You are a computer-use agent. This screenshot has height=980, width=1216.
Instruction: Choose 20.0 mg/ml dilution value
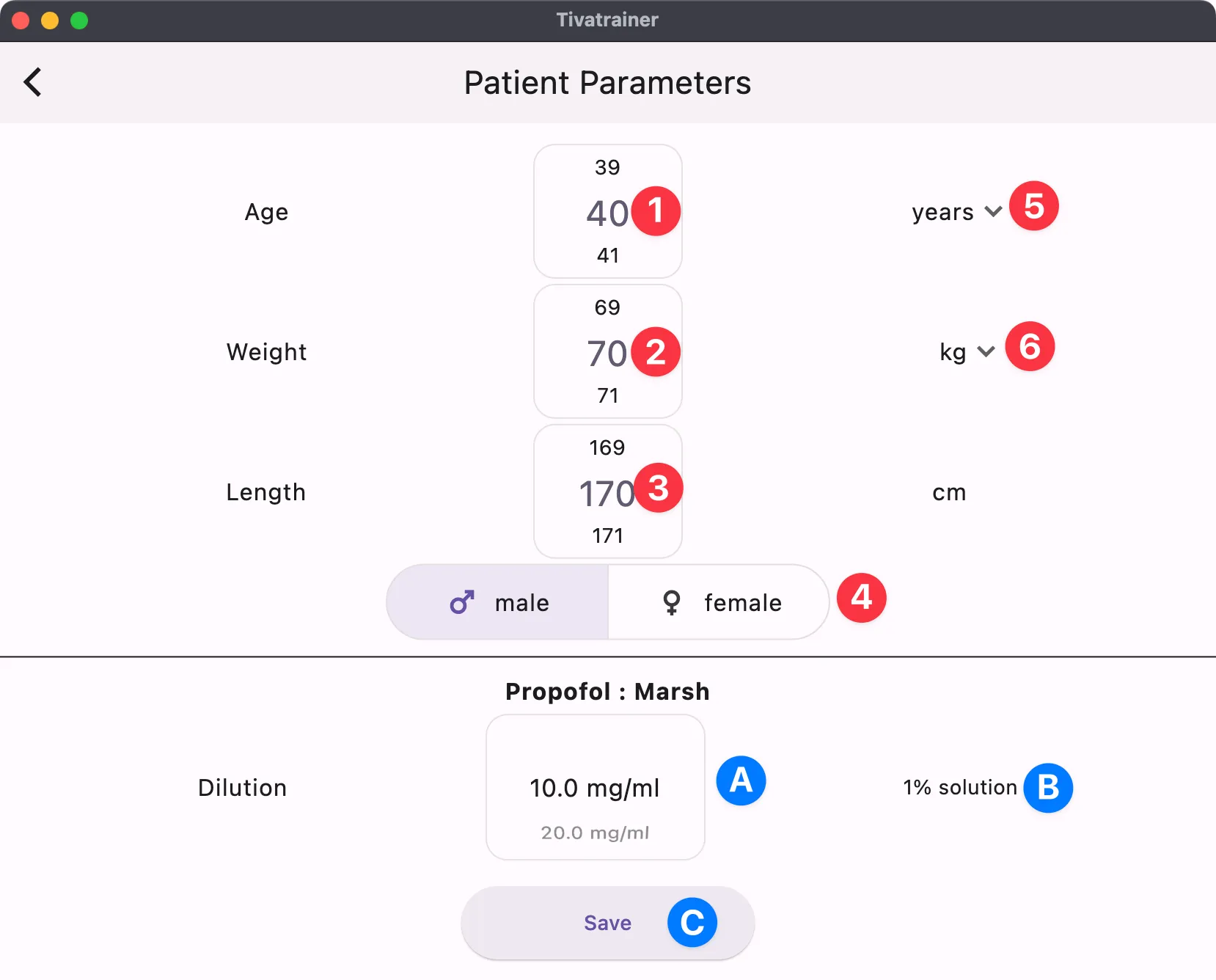coord(595,833)
